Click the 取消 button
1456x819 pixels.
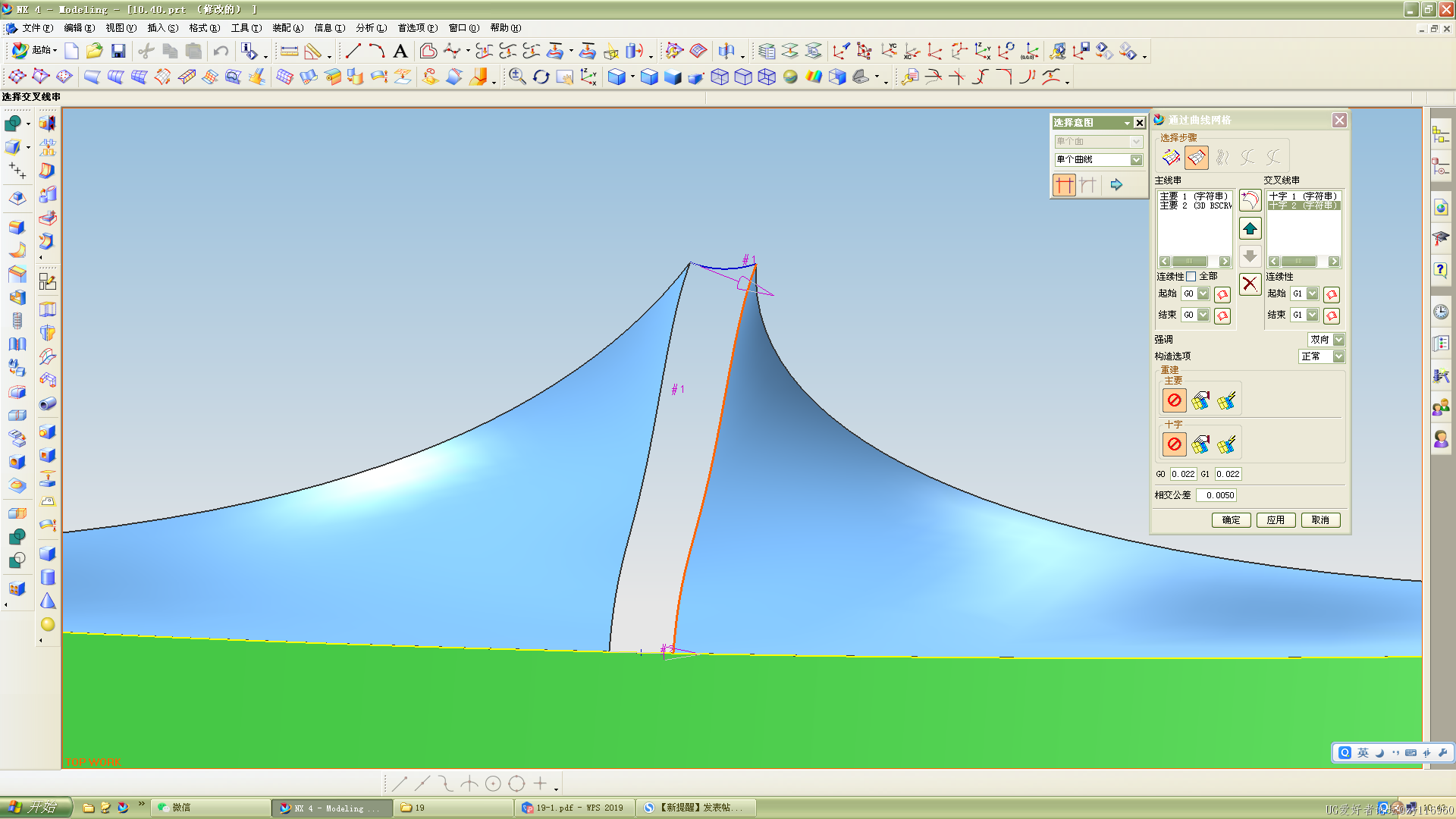(x=1321, y=520)
